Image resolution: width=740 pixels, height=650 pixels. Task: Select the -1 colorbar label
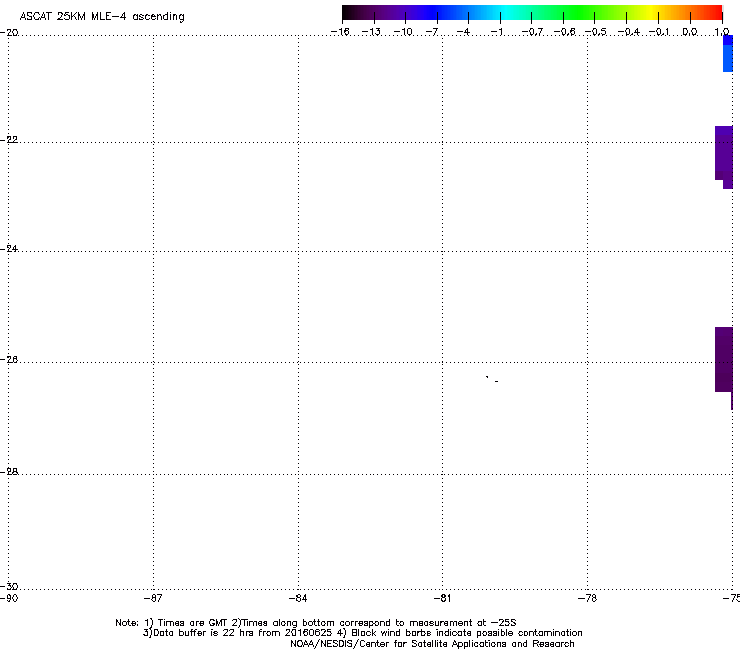pyautogui.click(x=496, y=32)
